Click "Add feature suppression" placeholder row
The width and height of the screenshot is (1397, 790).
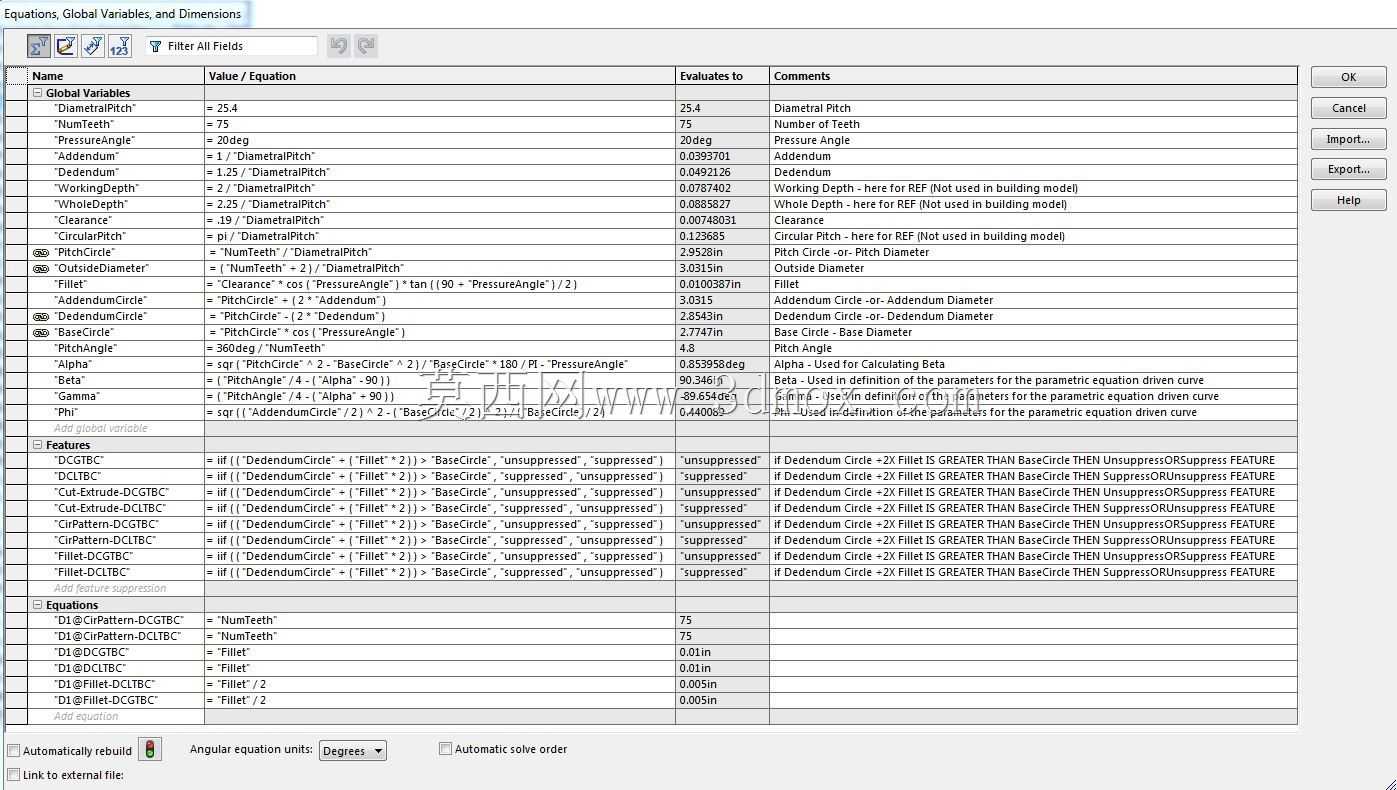(110, 588)
